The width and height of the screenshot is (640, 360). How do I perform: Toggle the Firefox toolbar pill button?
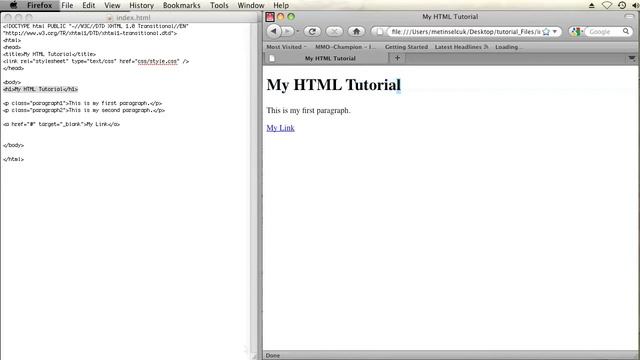tap(629, 16)
